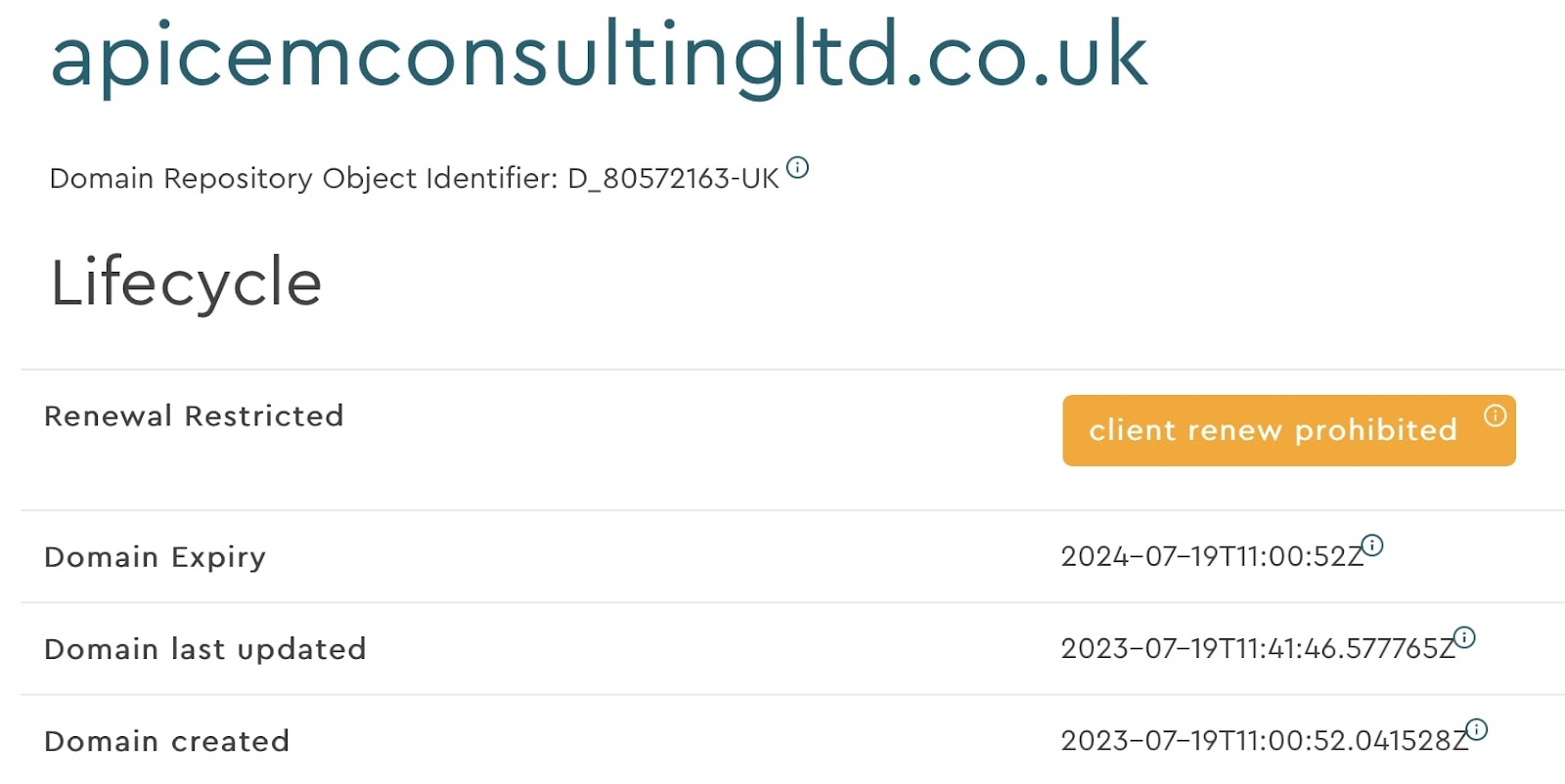Open info icon next to last updated timestamp
Viewport: 1565px width, 784px height.
tap(1464, 637)
